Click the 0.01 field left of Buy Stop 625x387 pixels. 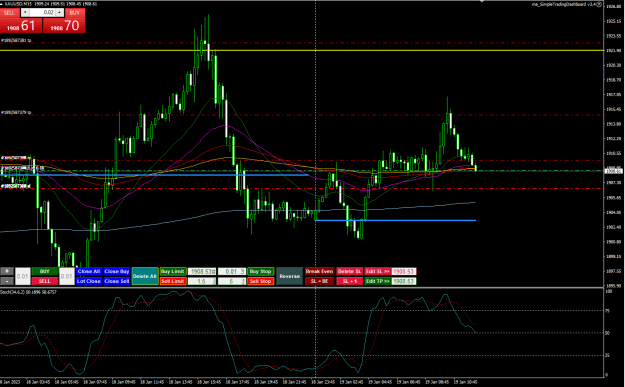[232, 271]
